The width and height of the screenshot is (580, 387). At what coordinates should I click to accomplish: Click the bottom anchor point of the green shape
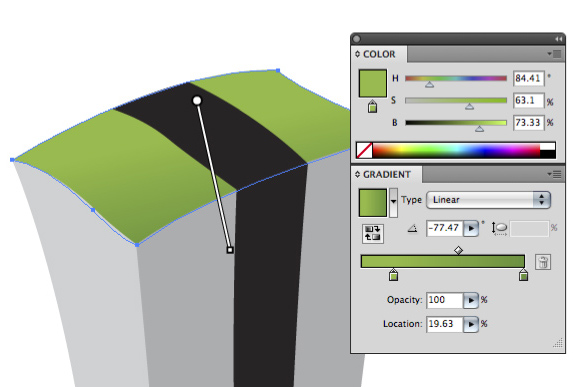click(138, 245)
